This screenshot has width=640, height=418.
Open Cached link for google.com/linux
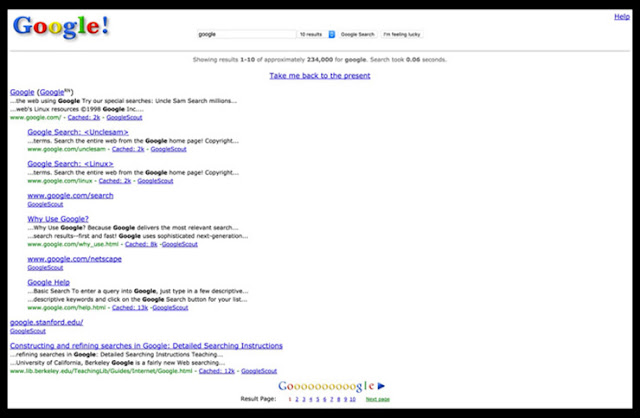coord(115,181)
